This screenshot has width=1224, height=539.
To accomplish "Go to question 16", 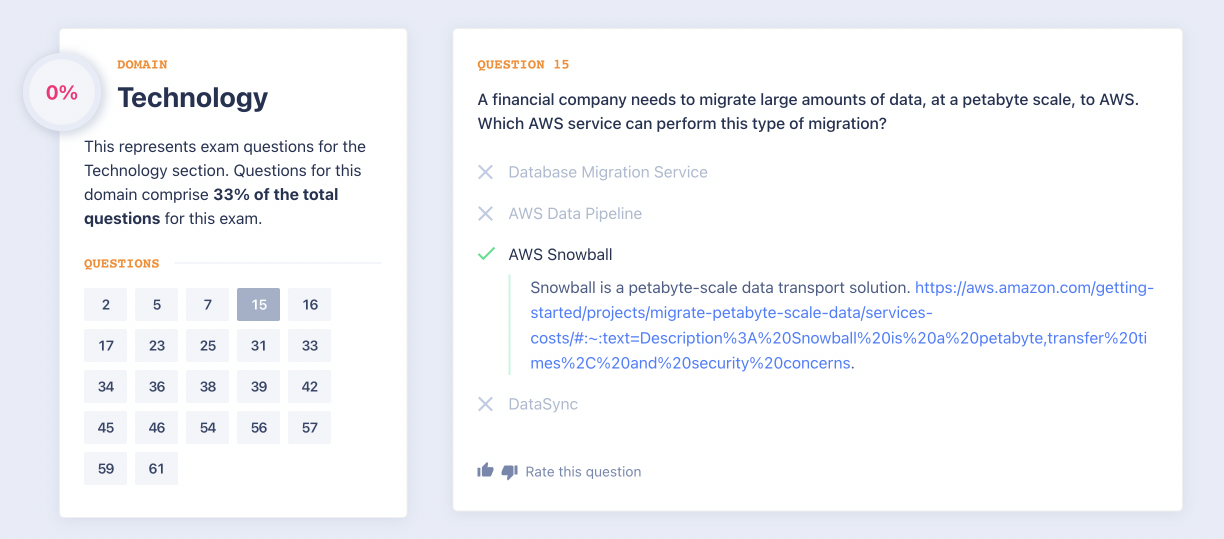I will click(x=310, y=305).
